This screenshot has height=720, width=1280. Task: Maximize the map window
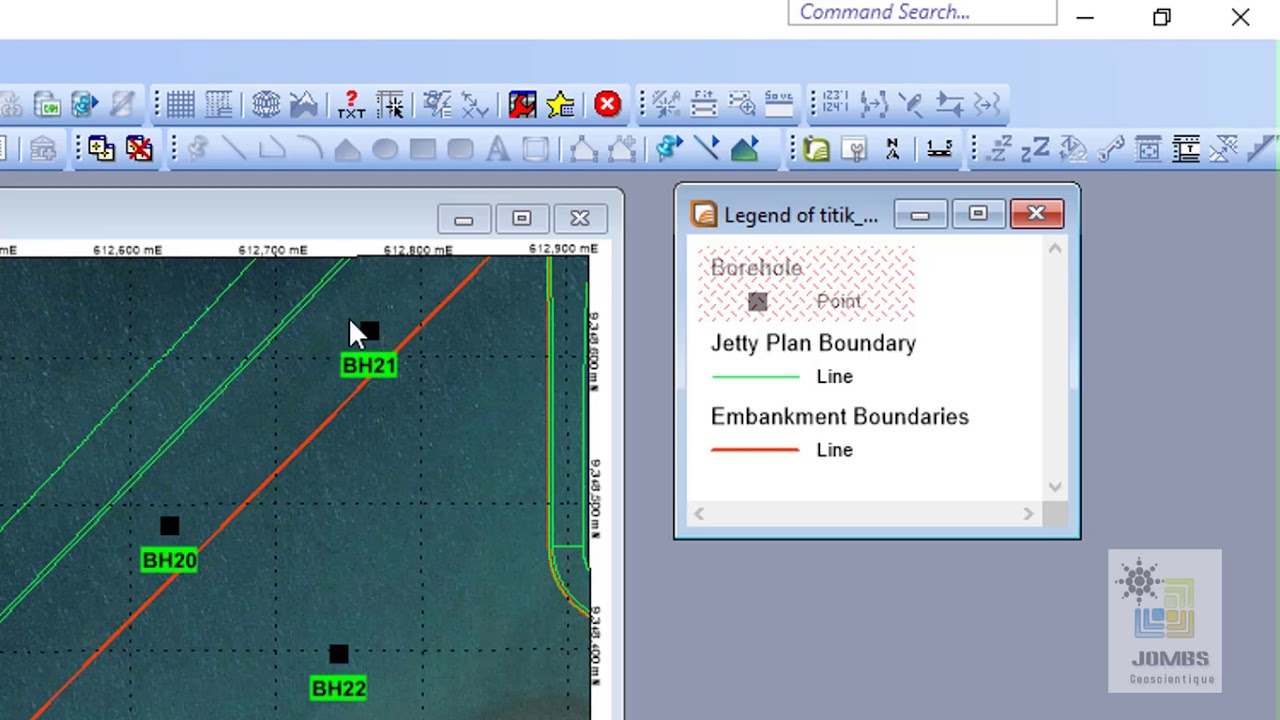(x=521, y=218)
